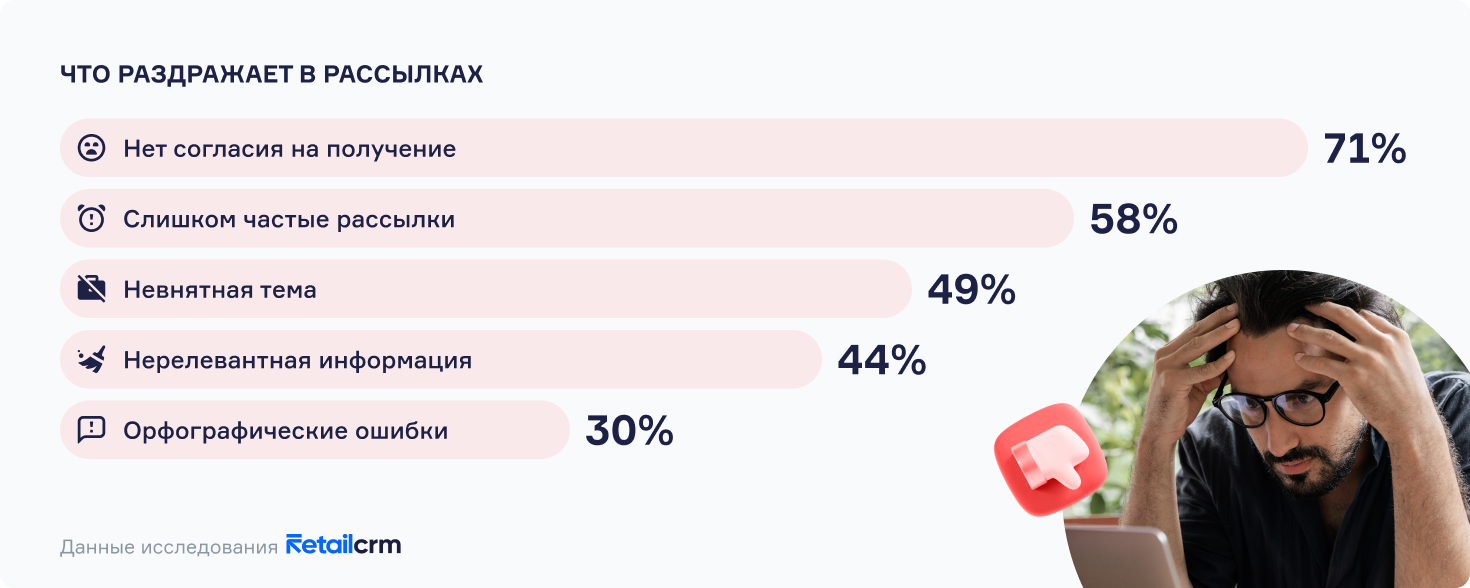
Task: Click the broom icon
Action: click(x=91, y=360)
